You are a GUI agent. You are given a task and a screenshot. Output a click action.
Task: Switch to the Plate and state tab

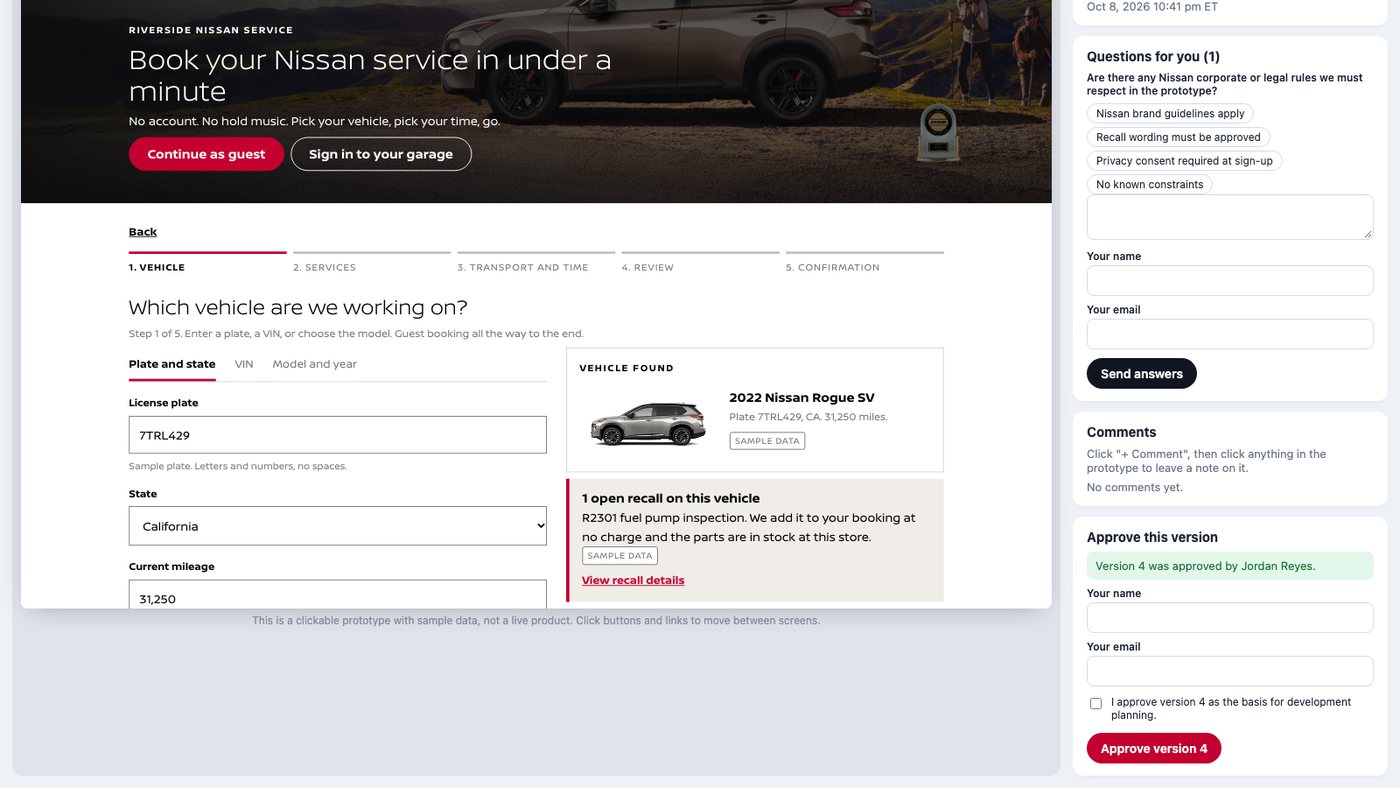pos(172,364)
